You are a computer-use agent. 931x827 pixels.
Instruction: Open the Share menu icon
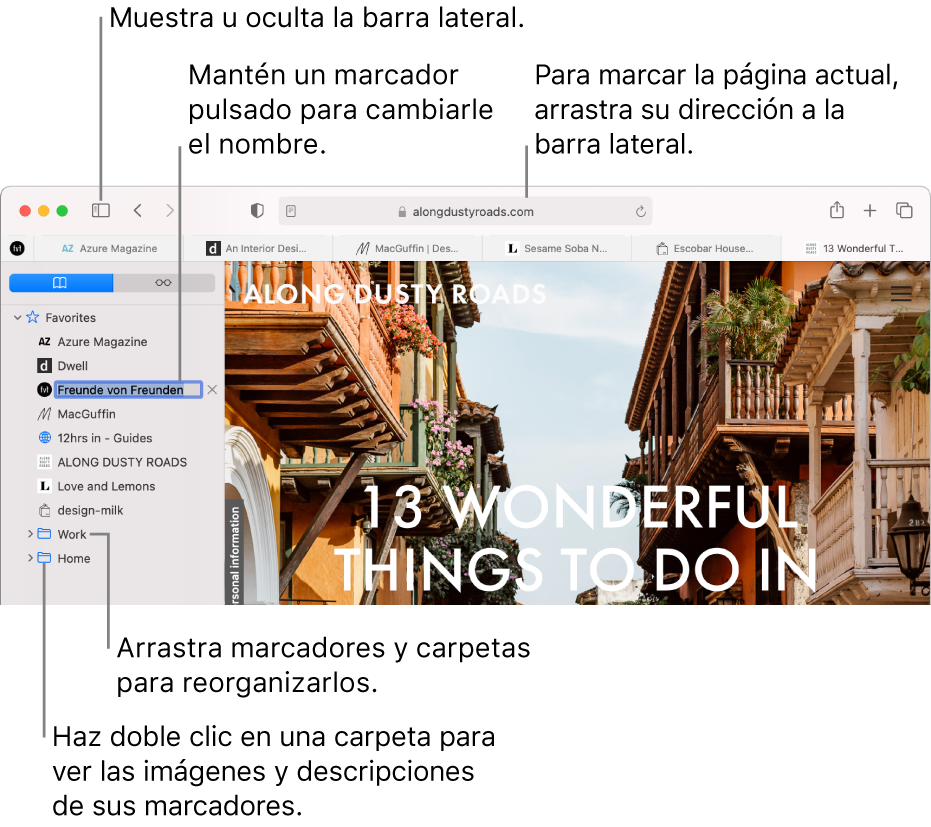point(837,210)
